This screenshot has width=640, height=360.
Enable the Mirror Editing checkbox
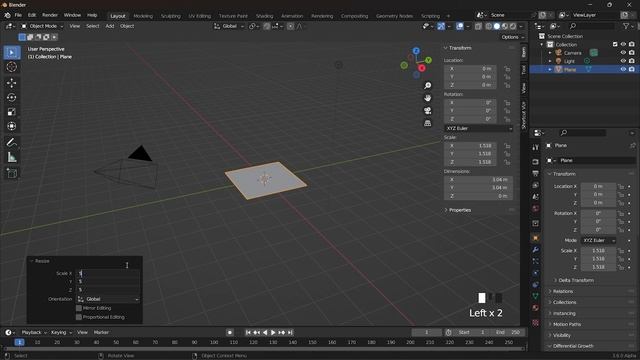79,308
